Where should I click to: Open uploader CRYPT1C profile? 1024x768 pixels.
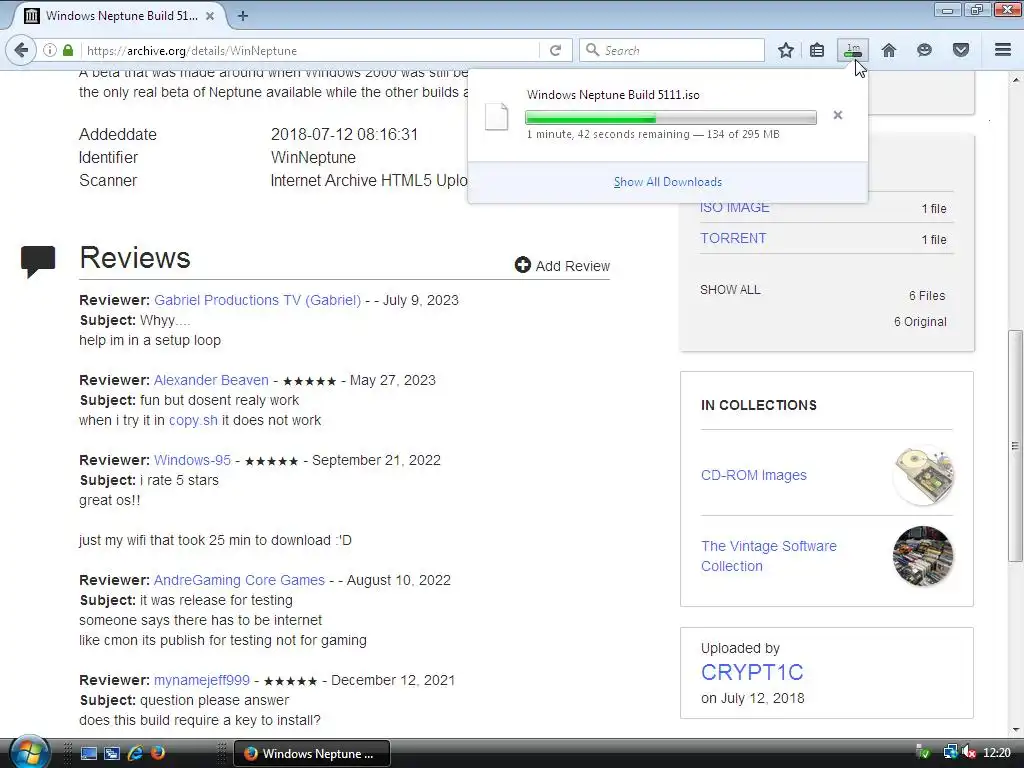point(752,672)
